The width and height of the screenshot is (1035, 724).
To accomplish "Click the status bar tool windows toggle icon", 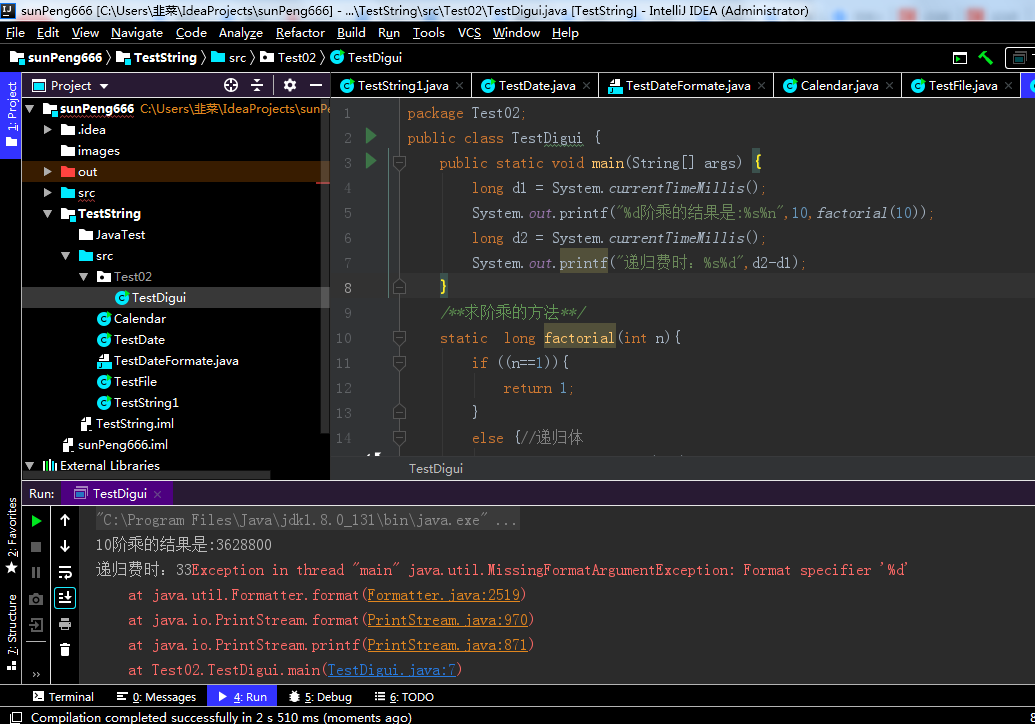I will coord(16,717).
